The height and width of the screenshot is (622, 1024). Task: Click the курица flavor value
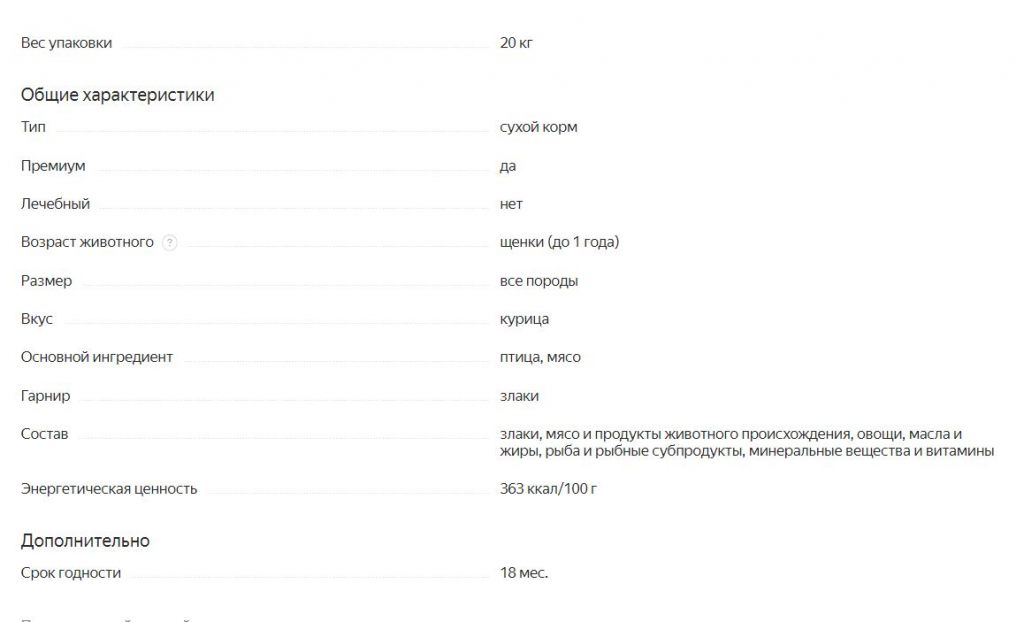(524, 319)
